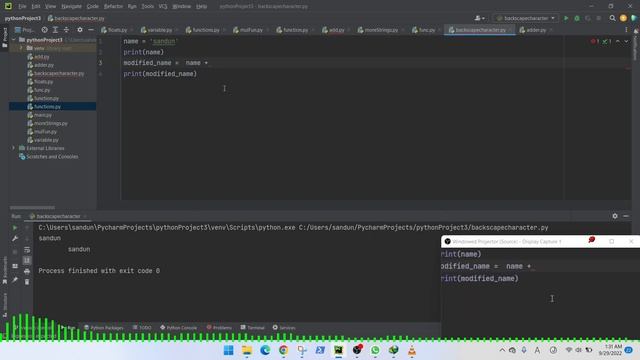Viewport: 640px width, 360px height.
Task: Open the Python Console tool window
Action: click(178, 328)
